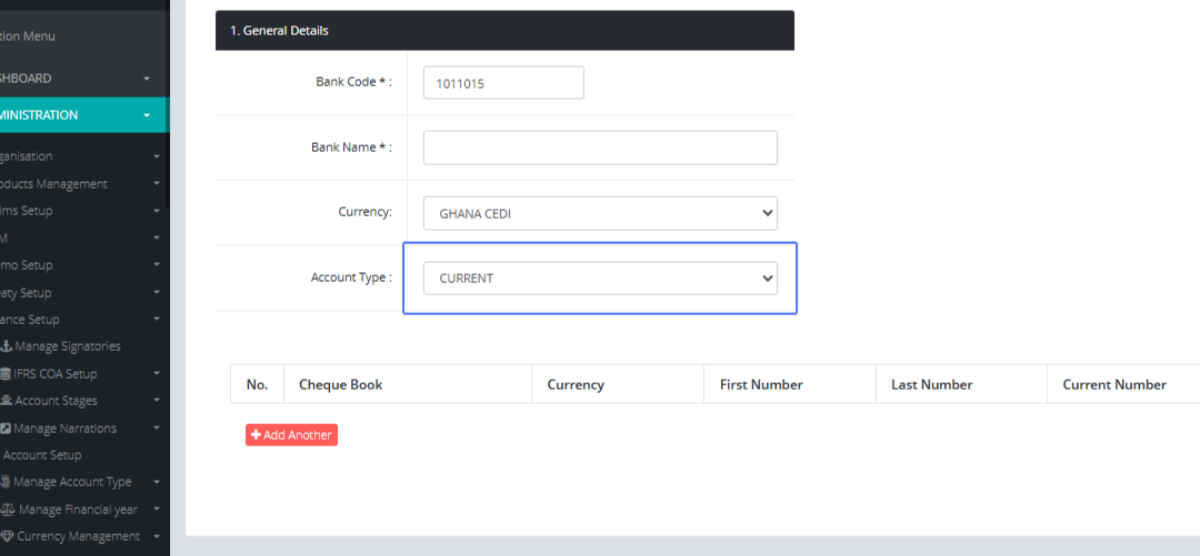Click the Account Stages icon
The image size is (1200, 556).
pyautogui.click(x=5, y=401)
